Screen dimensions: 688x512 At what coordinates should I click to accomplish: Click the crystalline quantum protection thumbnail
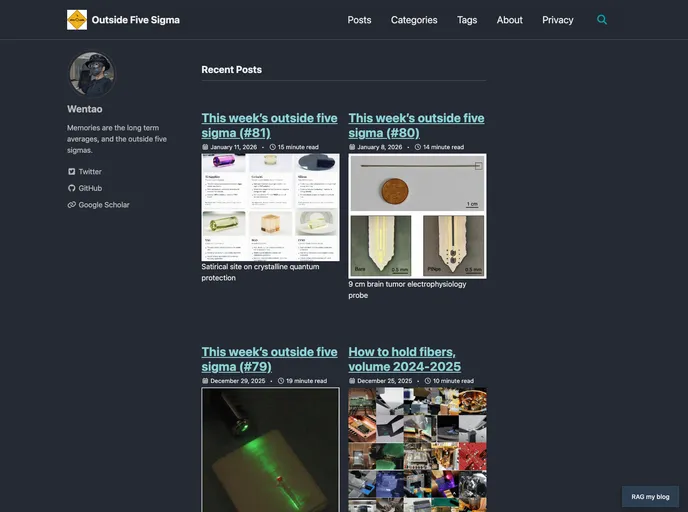click(x=270, y=207)
